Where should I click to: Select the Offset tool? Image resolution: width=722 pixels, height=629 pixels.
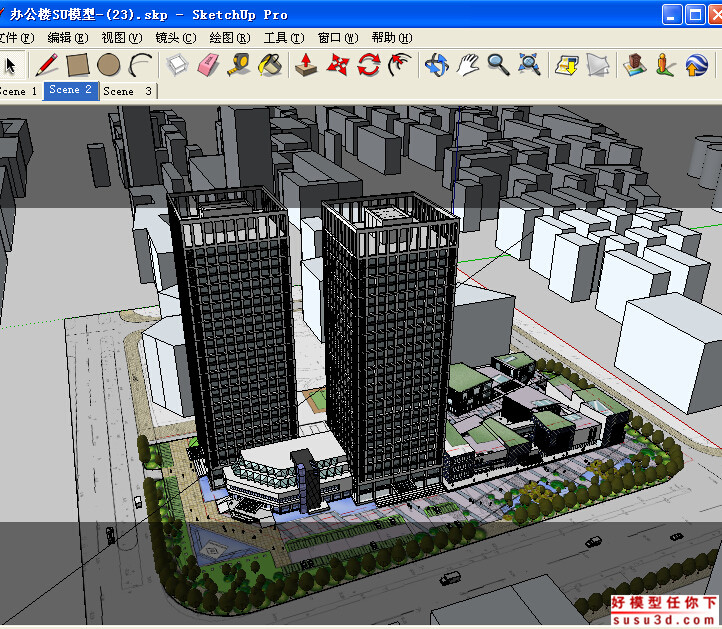(x=400, y=65)
